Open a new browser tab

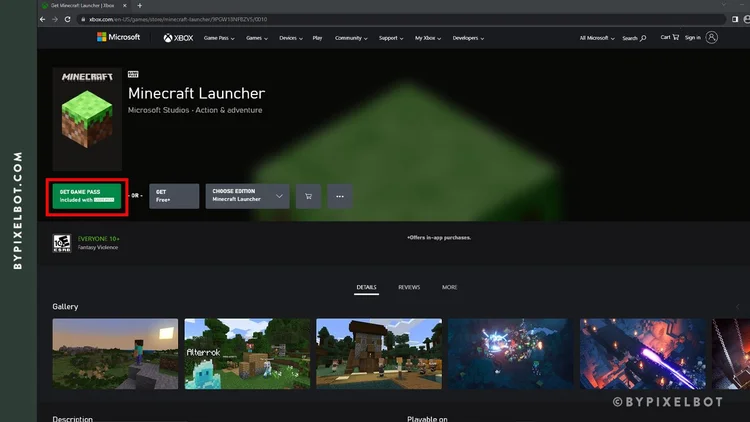[140, 6]
